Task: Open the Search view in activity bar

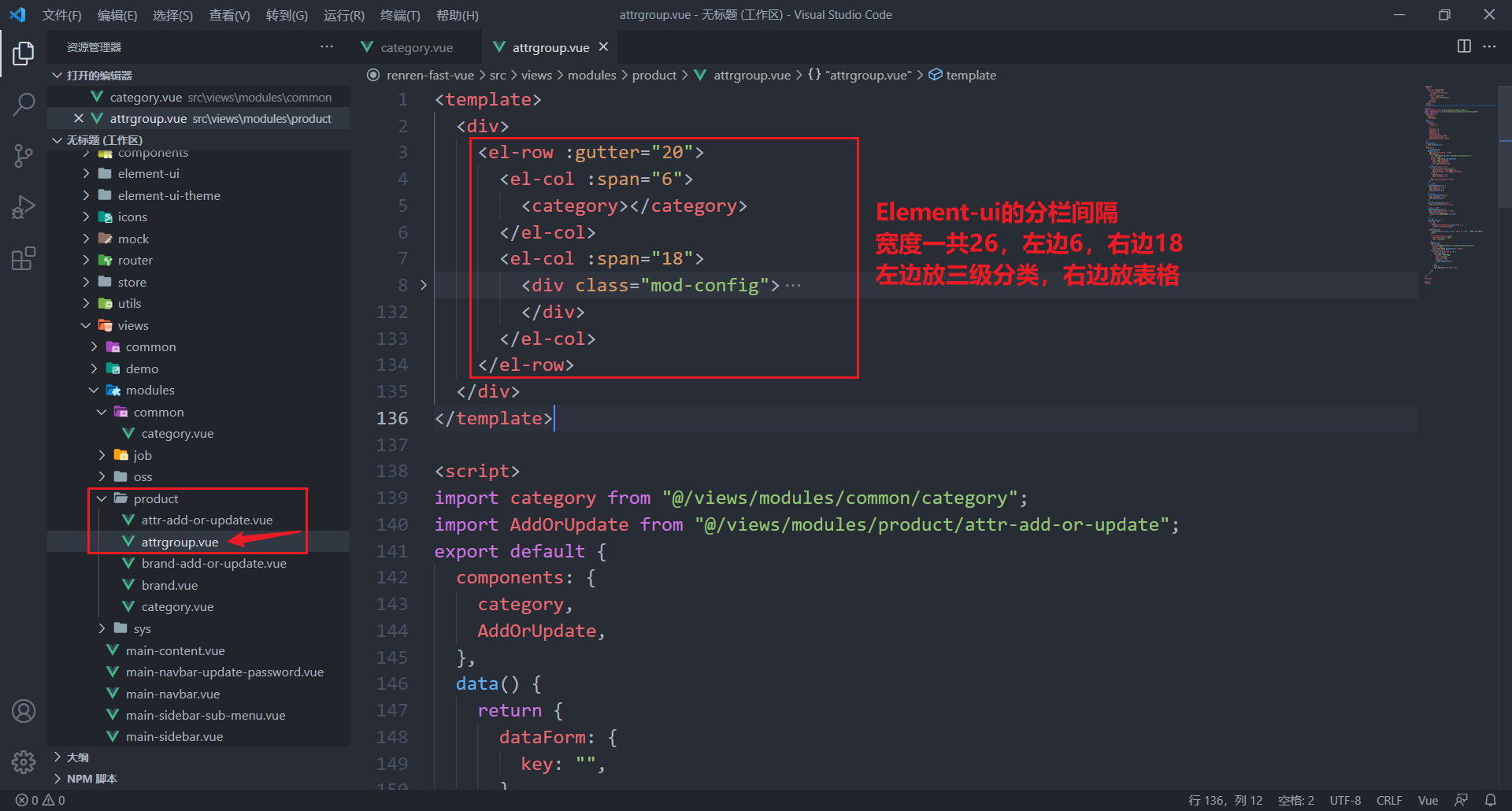Action: [x=24, y=104]
